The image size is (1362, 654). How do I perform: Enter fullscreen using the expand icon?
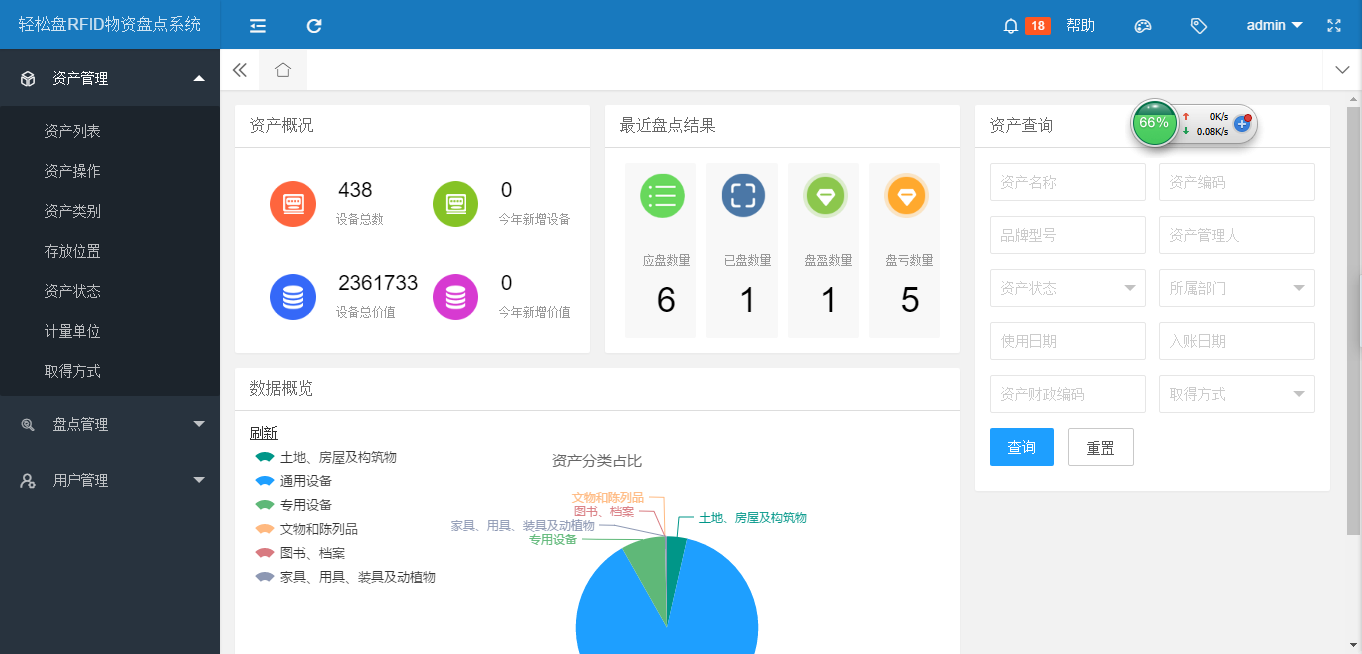click(1334, 26)
